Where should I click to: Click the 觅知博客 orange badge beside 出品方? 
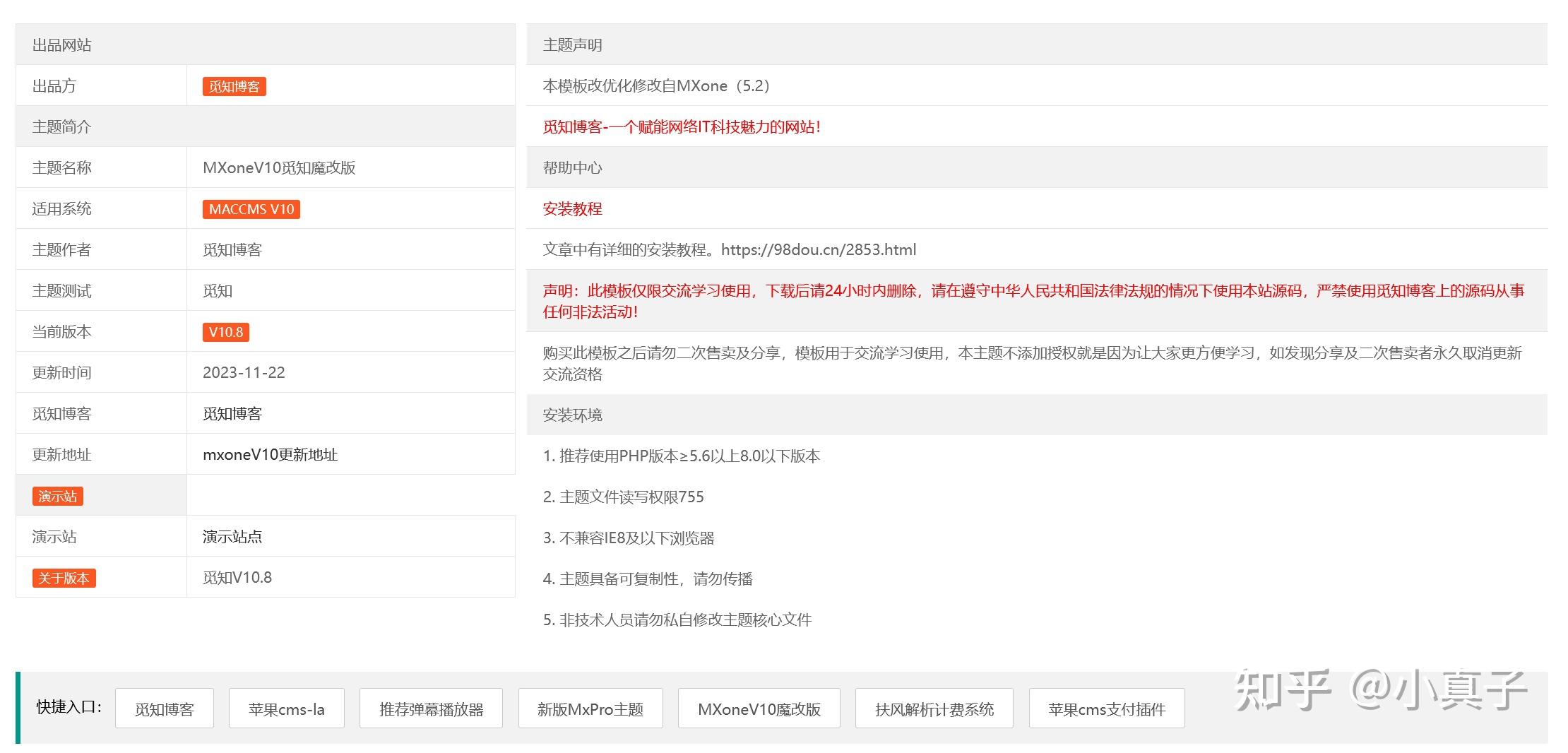(233, 85)
